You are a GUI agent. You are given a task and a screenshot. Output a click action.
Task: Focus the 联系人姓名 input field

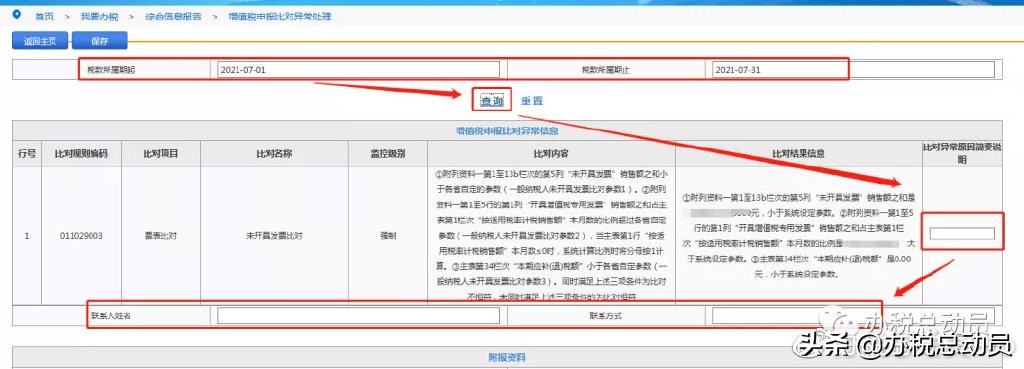pos(359,315)
